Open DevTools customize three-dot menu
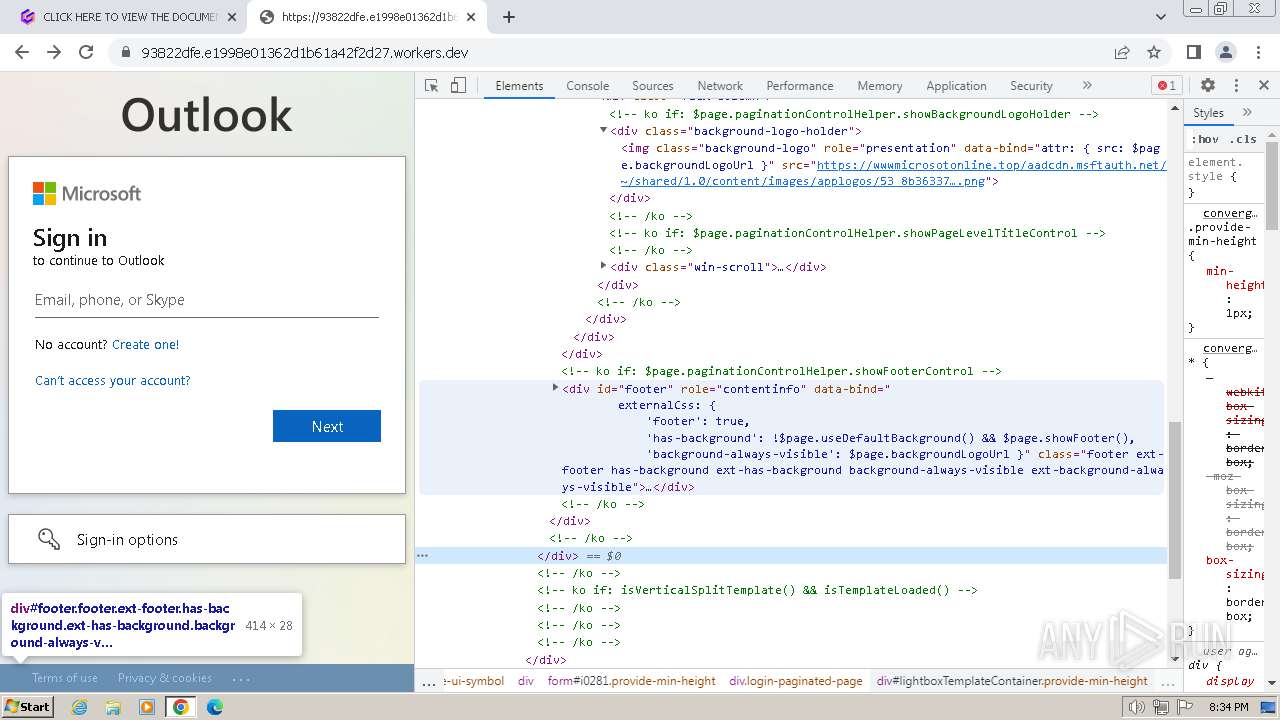Image resolution: width=1280 pixels, height=720 pixels. pos(1236,86)
